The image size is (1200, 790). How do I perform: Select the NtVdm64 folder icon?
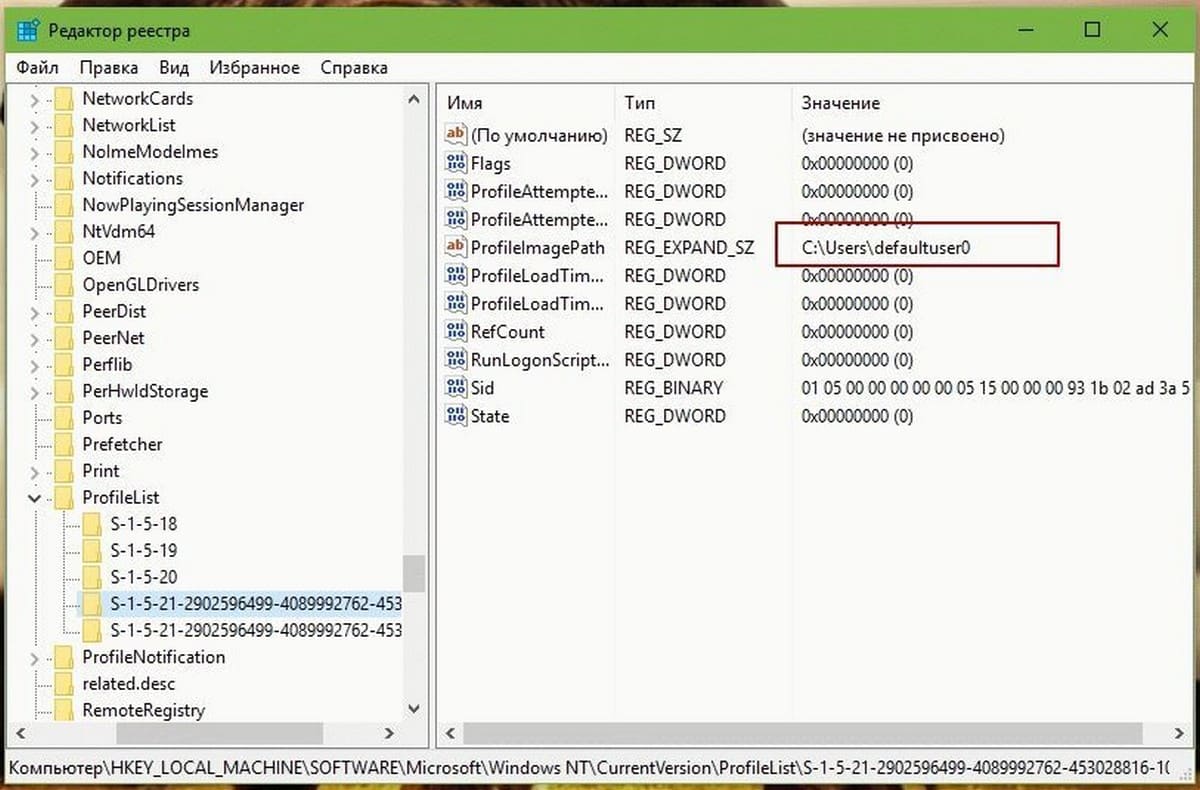click(x=64, y=232)
